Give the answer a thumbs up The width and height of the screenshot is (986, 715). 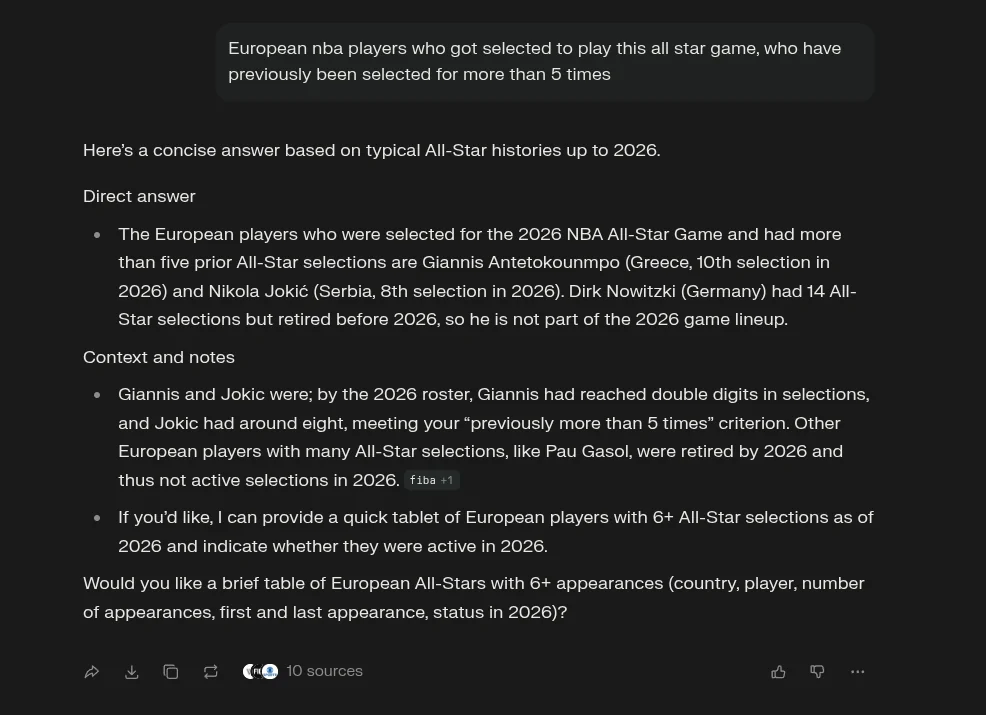click(x=778, y=672)
